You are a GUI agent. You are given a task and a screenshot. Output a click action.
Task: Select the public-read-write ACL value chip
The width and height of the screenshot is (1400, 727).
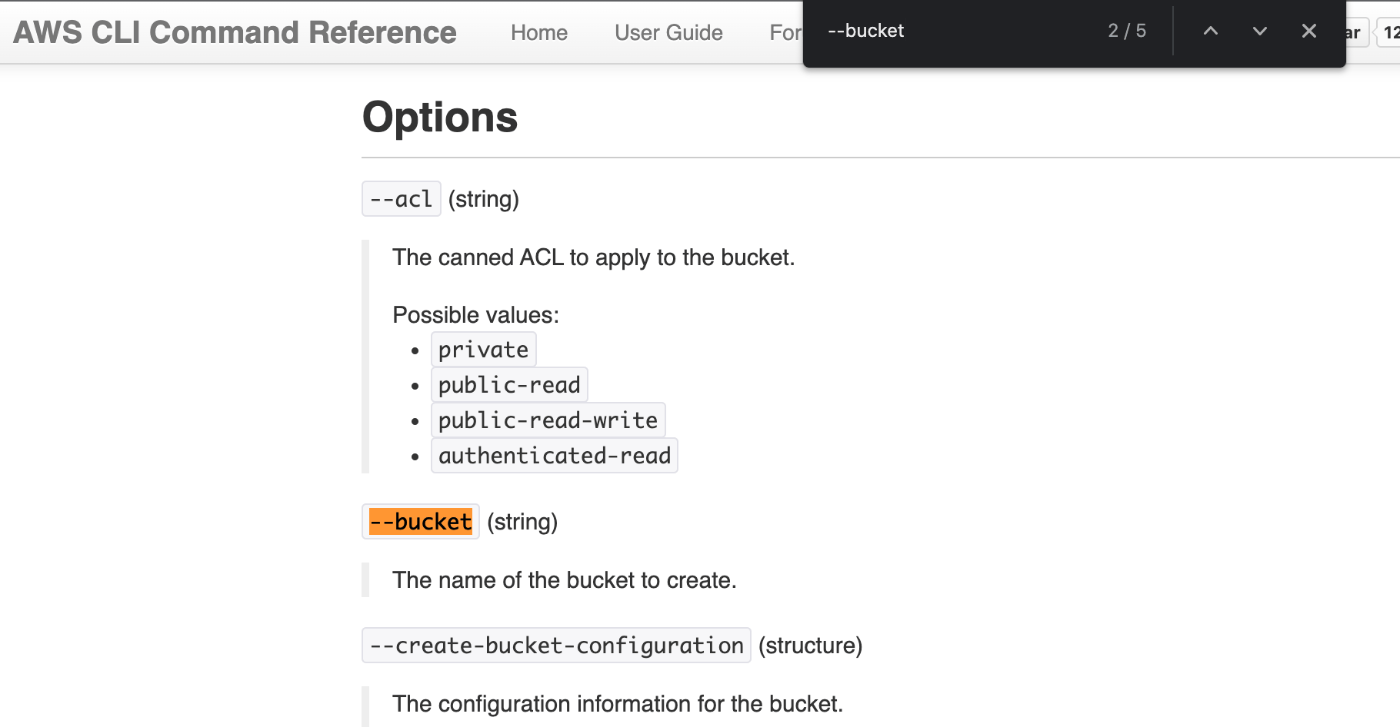(x=548, y=419)
